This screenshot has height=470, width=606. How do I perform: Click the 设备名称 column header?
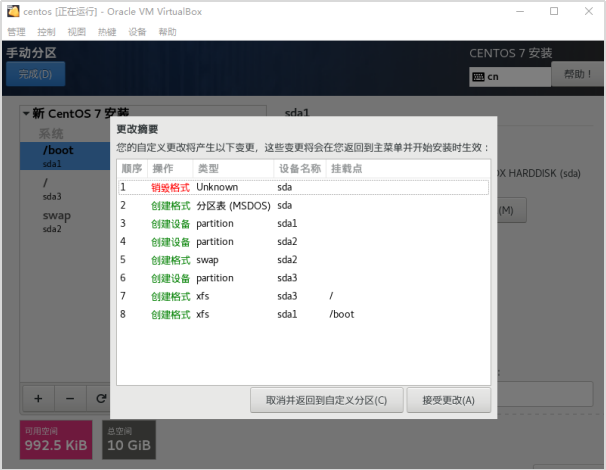[300, 169]
